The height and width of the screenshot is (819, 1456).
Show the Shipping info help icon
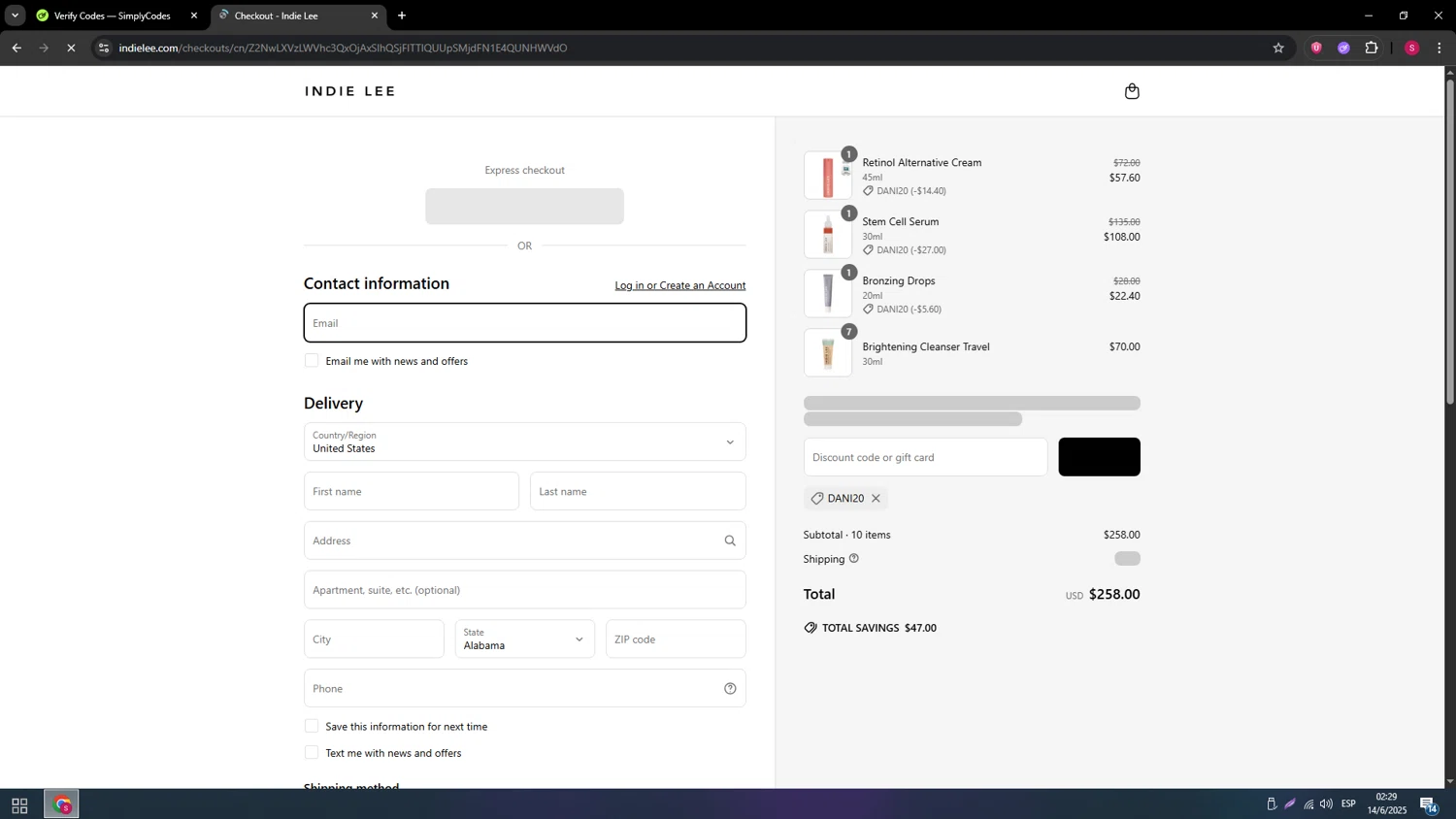click(x=854, y=559)
